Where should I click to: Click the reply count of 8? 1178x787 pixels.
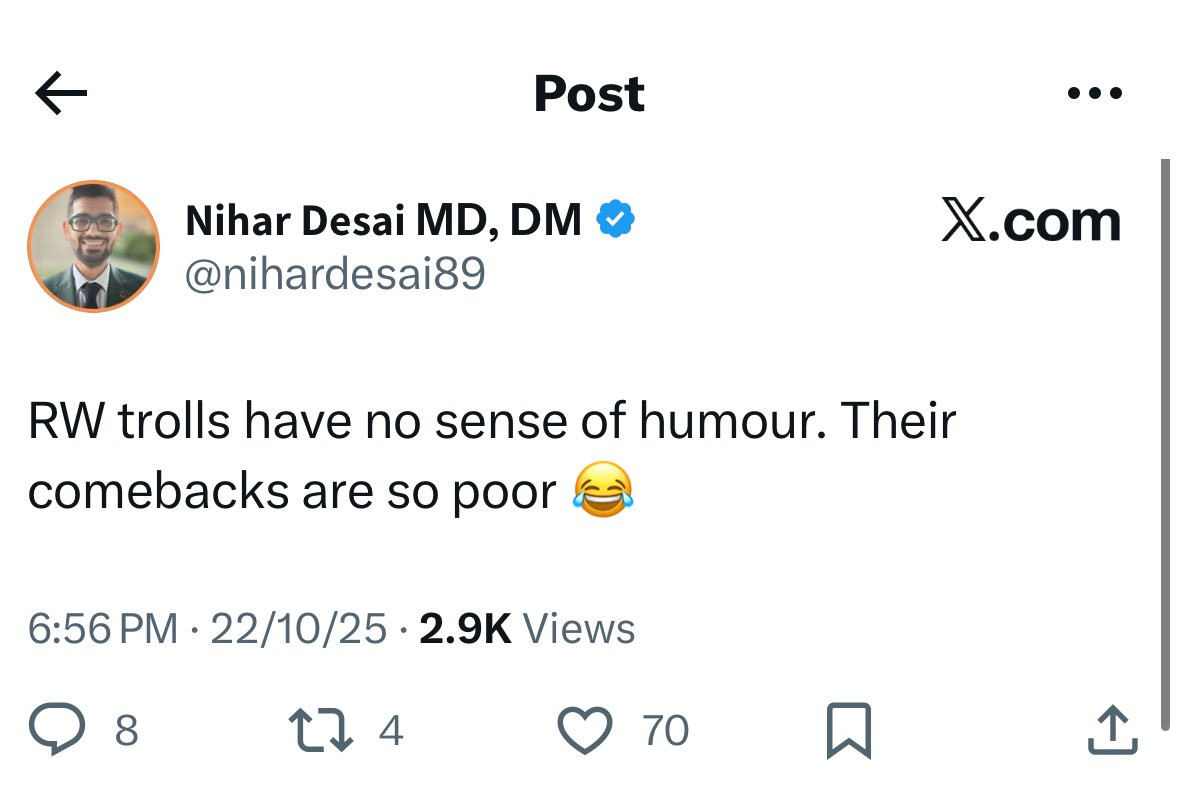coord(126,731)
